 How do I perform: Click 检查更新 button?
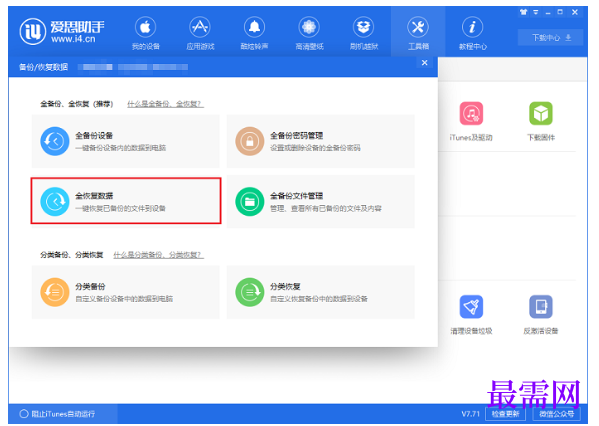pos(505,414)
